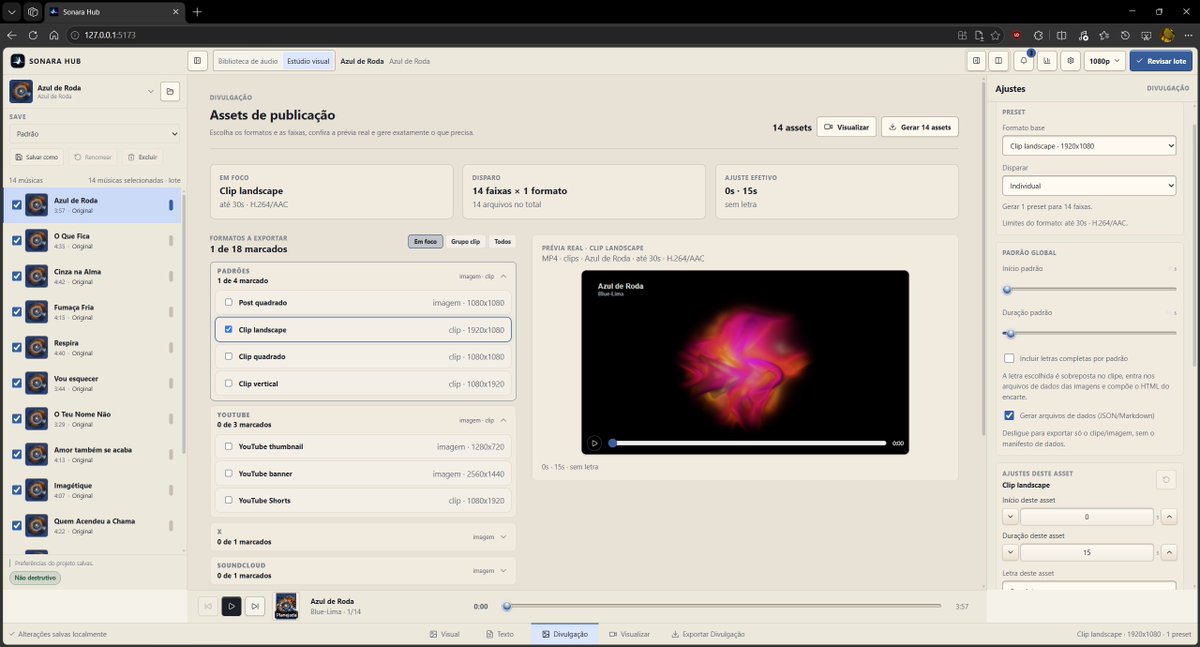1200x647 pixels.
Task: Click the split-columns layout icon in toolbar
Action: coord(998,61)
